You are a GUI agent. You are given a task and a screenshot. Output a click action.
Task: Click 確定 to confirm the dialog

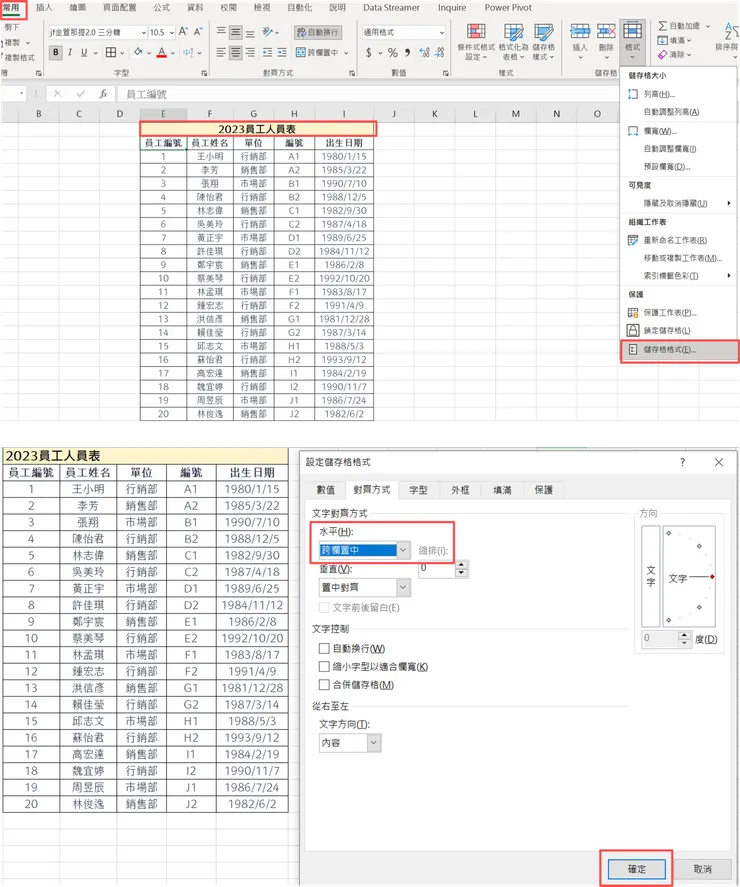click(x=636, y=869)
